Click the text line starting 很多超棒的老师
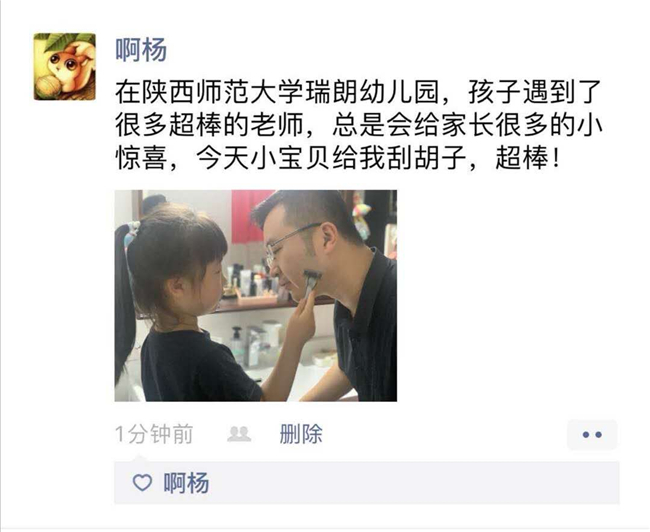 pyautogui.click(x=359, y=125)
